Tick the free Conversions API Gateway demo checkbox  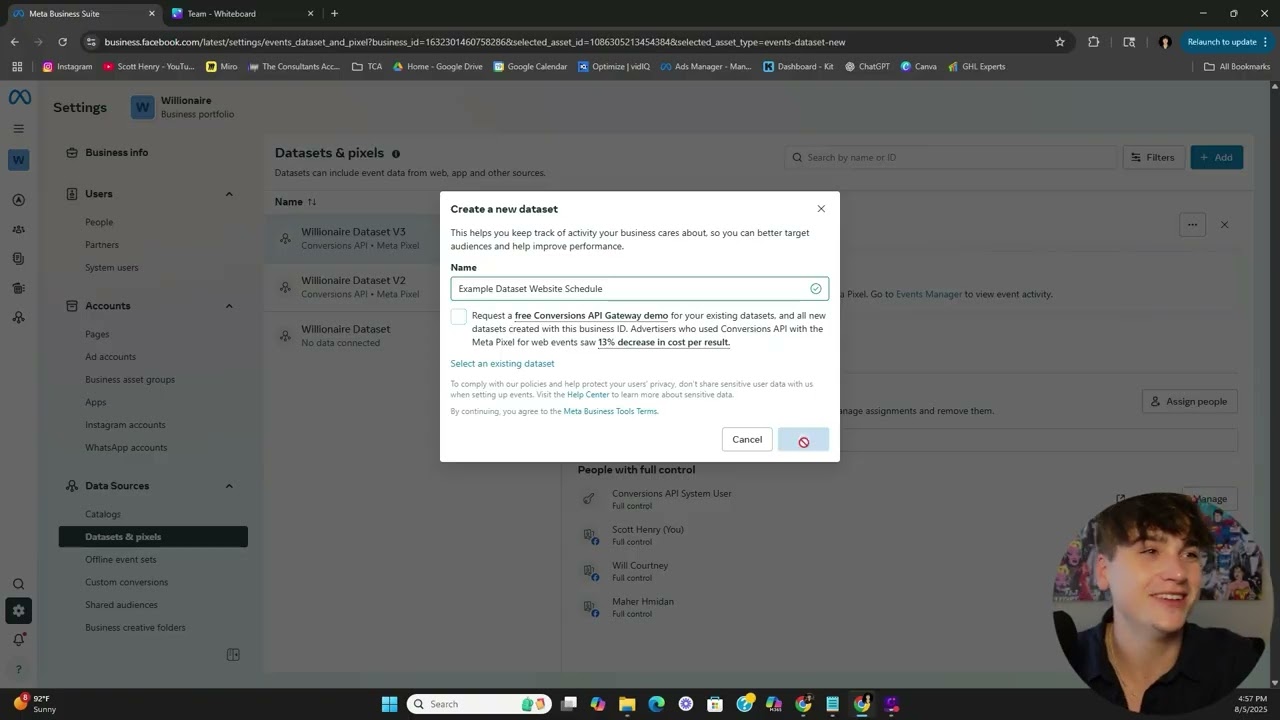click(x=458, y=316)
